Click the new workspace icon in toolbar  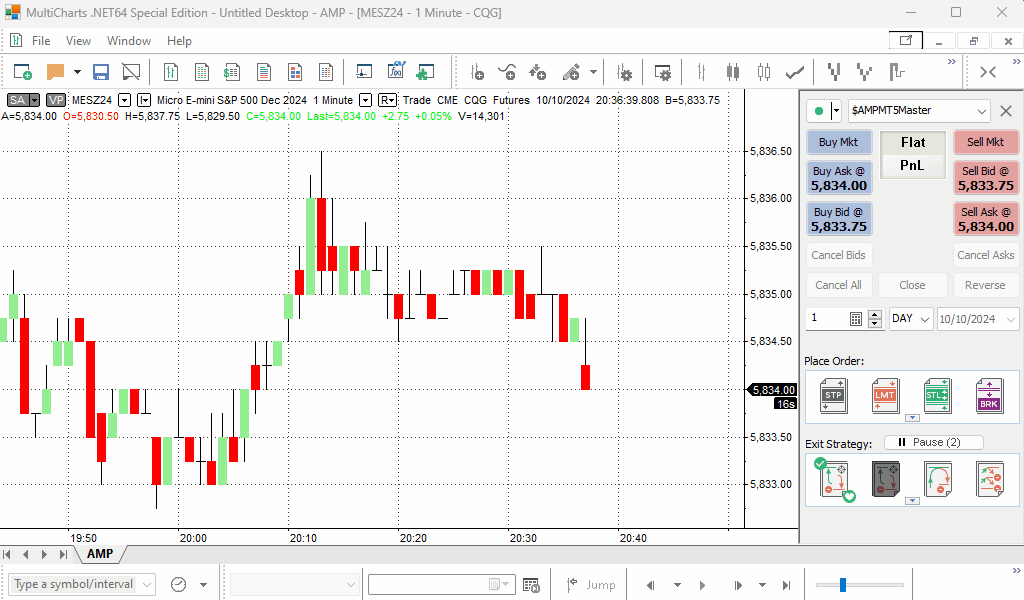(x=22, y=72)
